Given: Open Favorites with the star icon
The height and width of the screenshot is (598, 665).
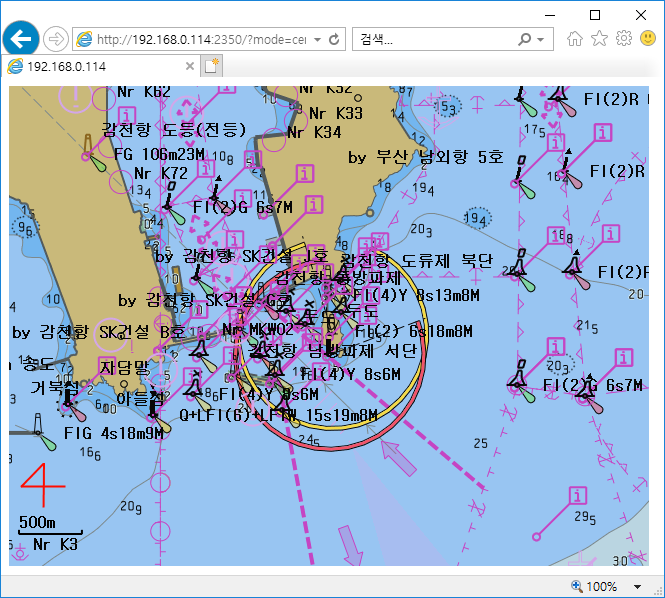Looking at the screenshot, I should pos(599,39).
